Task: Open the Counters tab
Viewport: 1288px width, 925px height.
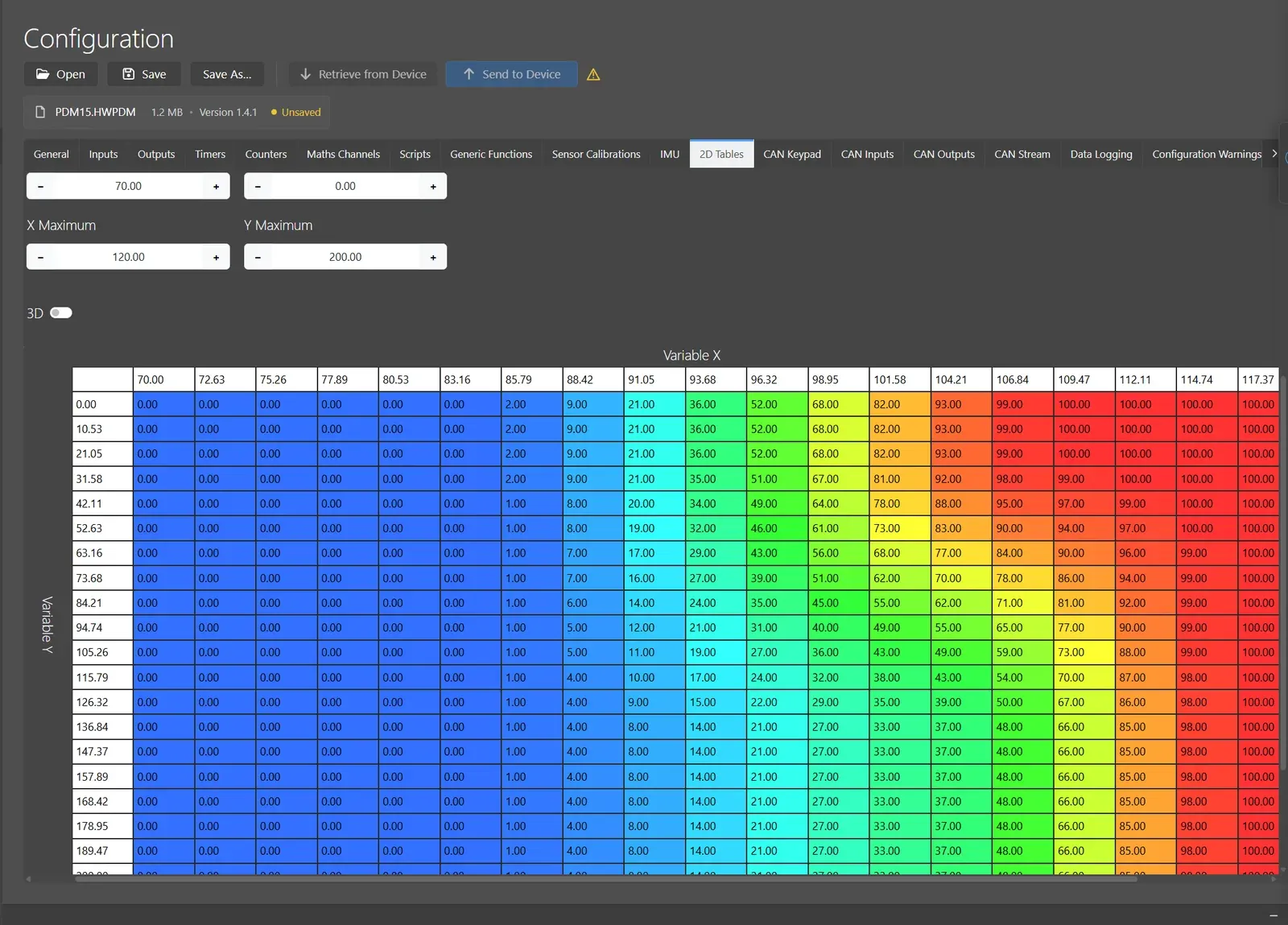Action: [266, 155]
